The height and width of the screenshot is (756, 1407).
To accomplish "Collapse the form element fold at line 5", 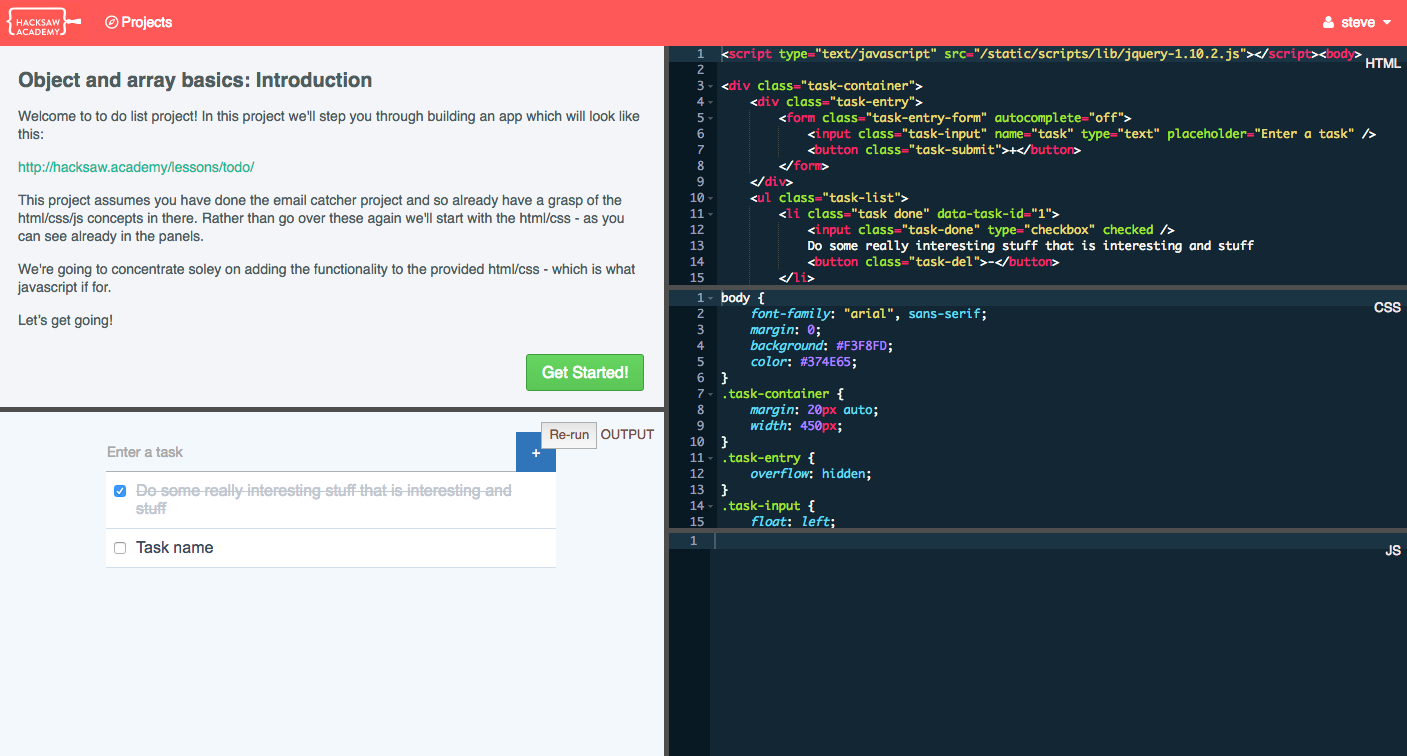I will tap(710, 118).
